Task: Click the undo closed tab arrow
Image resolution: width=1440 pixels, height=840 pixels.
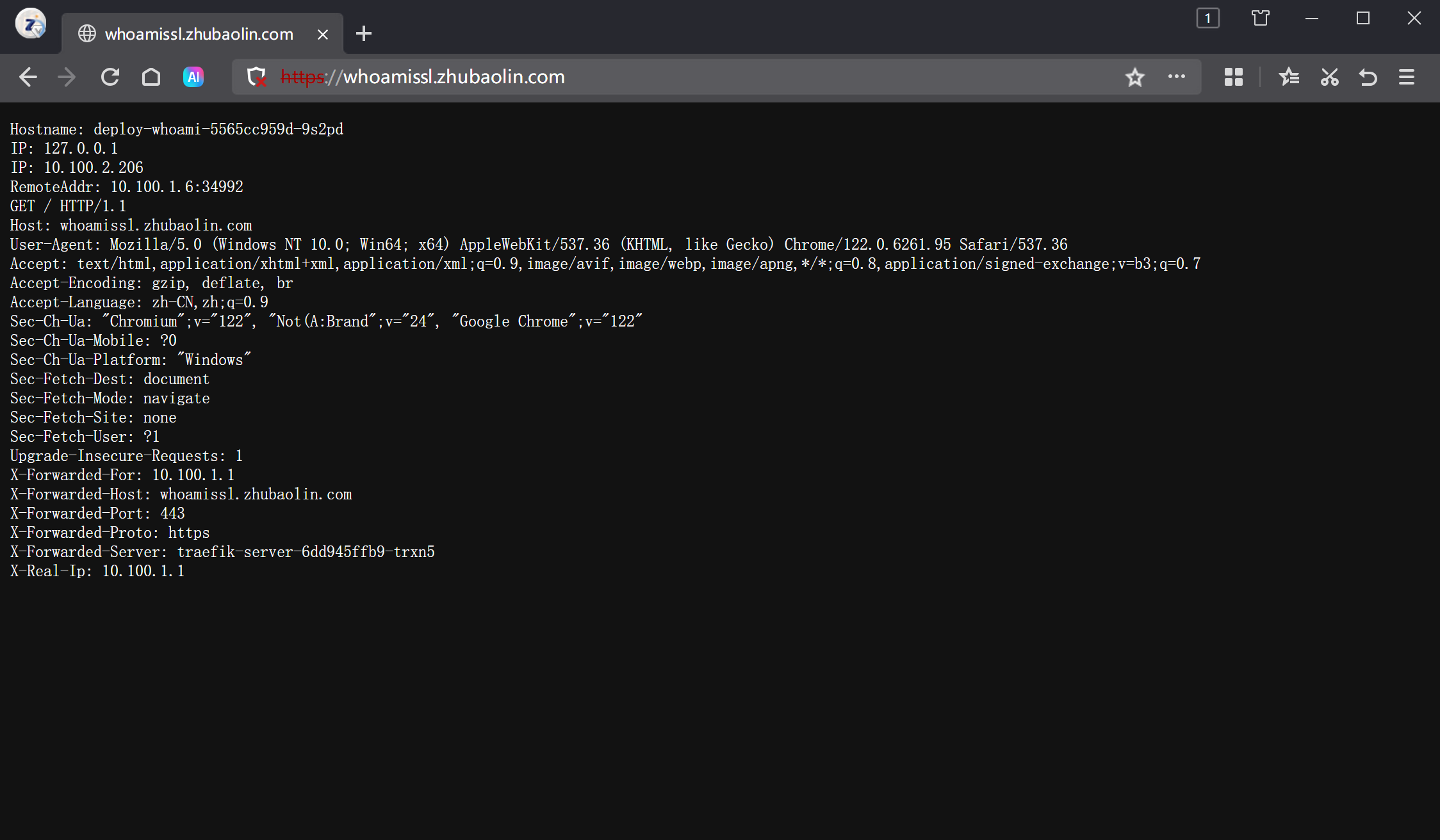Action: pos(1368,77)
